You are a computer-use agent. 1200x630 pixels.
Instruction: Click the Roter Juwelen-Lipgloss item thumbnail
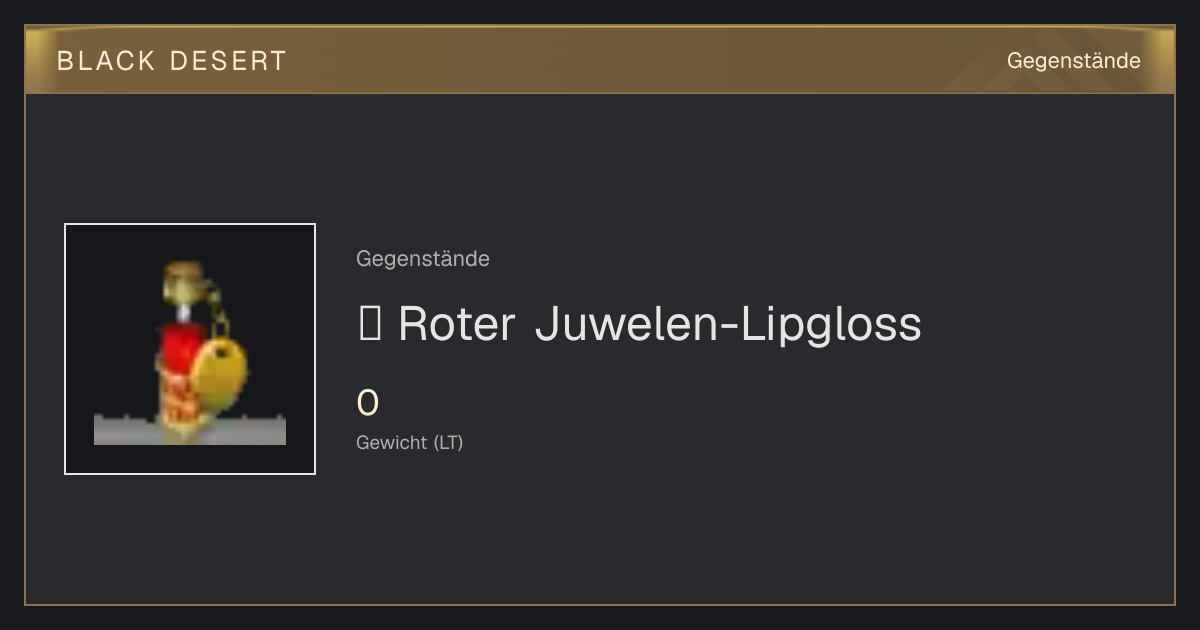[x=190, y=349]
